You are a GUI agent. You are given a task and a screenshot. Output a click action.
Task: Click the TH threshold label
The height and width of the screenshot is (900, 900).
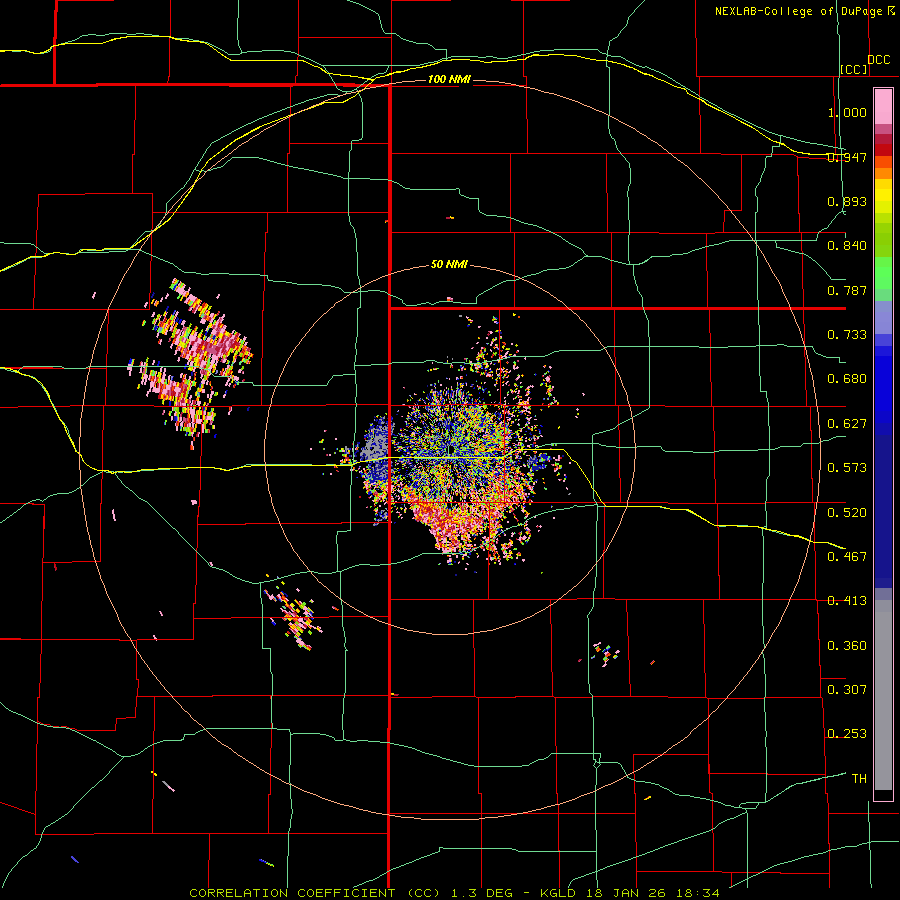pyautogui.click(x=859, y=779)
